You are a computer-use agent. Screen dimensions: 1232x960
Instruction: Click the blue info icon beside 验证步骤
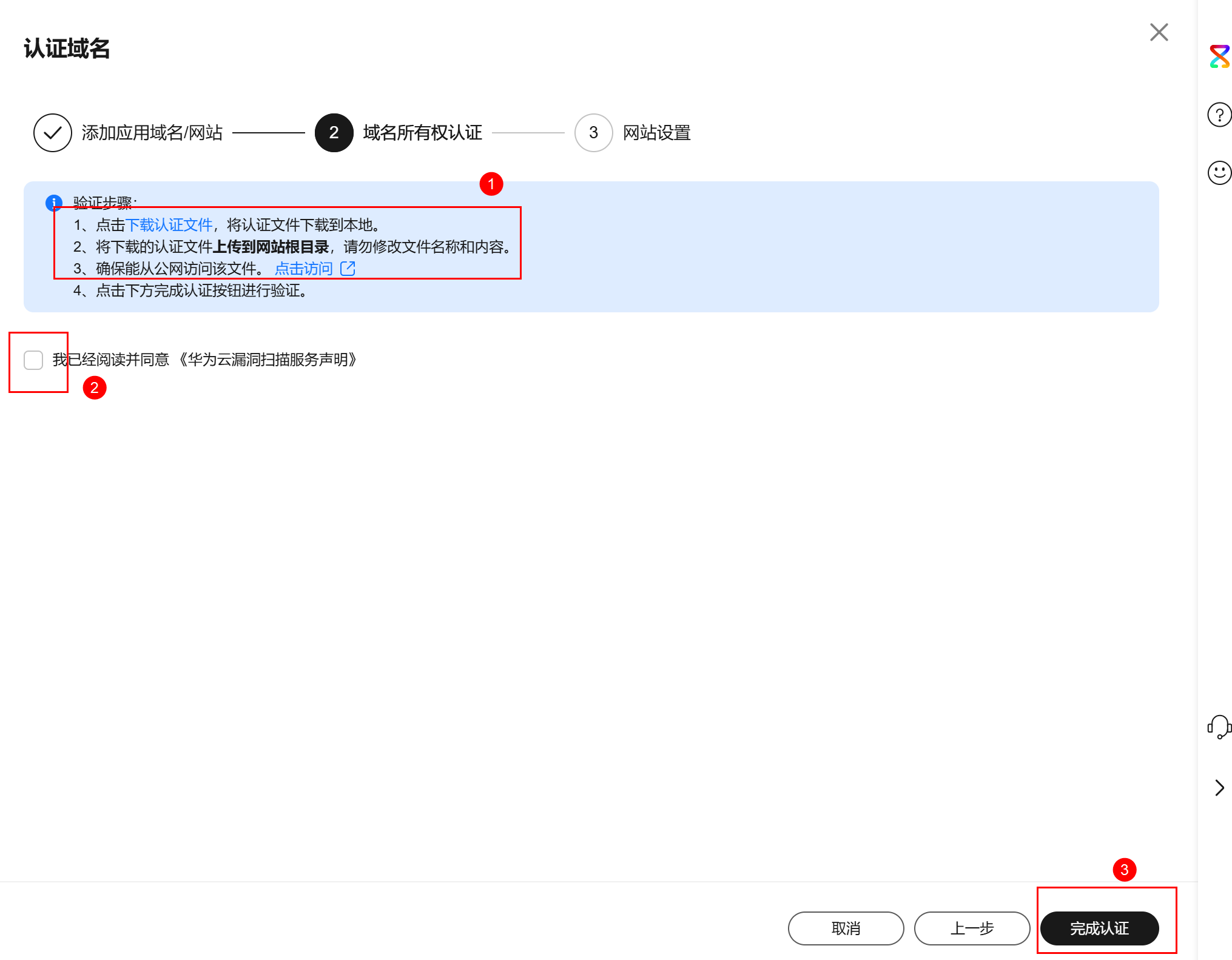[x=54, y=203]
